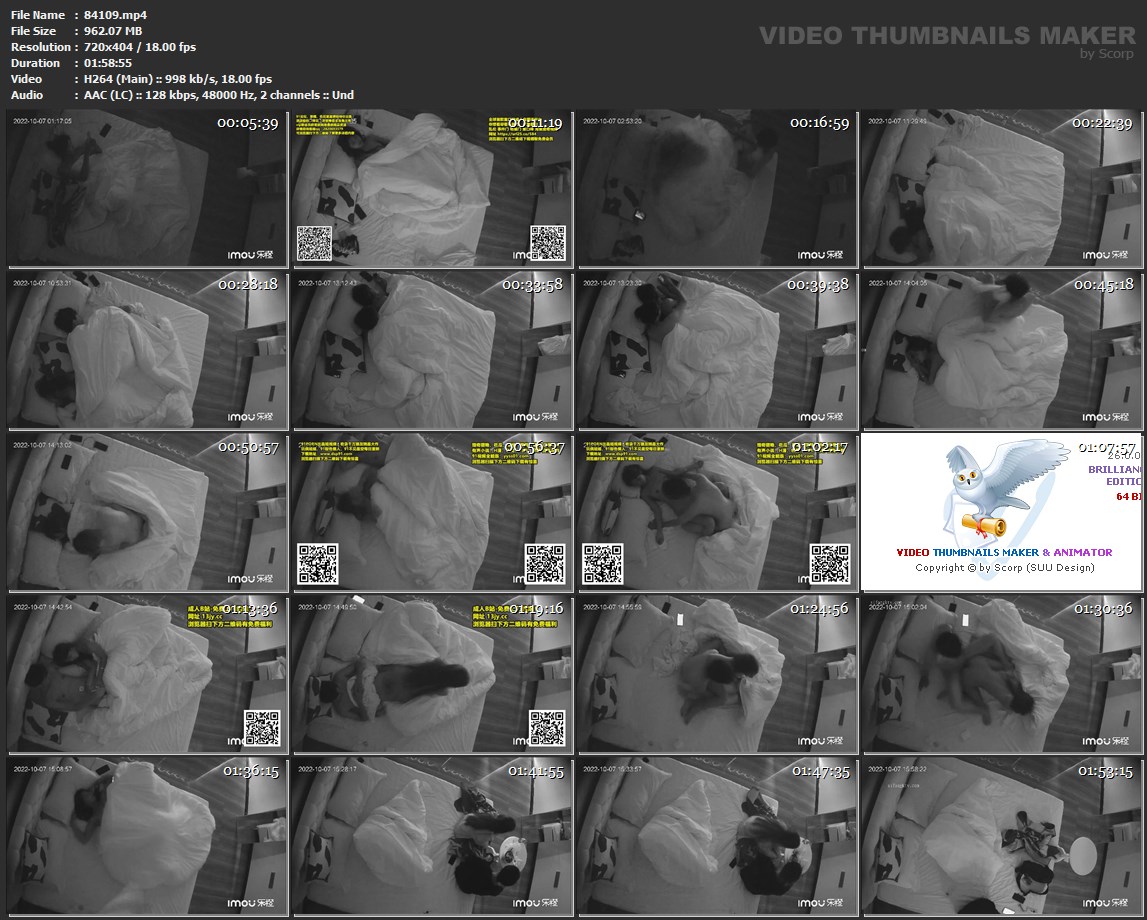This screenshot has width=1147, height=920.
Task: Click the QR code in the 01:19:16 thumbnail
Action: [x=547, y=727]
